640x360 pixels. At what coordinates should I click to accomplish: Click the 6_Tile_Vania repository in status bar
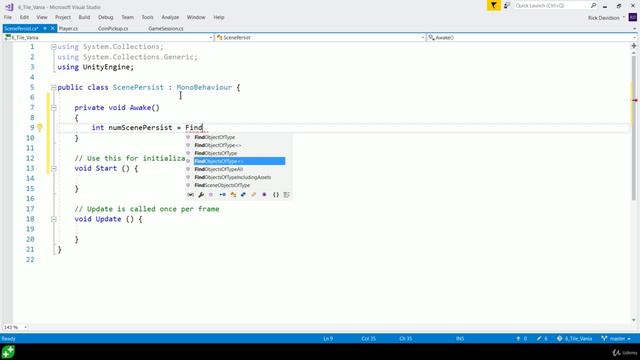click(574, 338)
